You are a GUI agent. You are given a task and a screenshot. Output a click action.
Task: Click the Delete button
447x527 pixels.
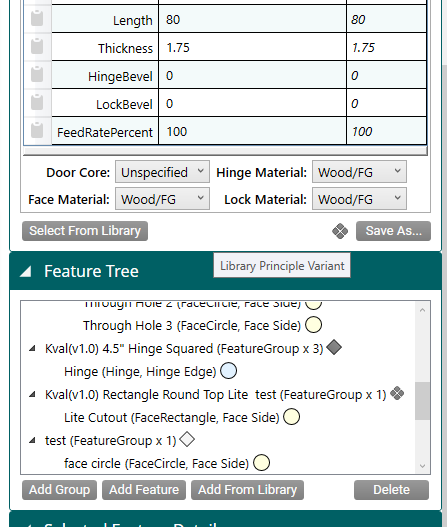coord(391,490)
